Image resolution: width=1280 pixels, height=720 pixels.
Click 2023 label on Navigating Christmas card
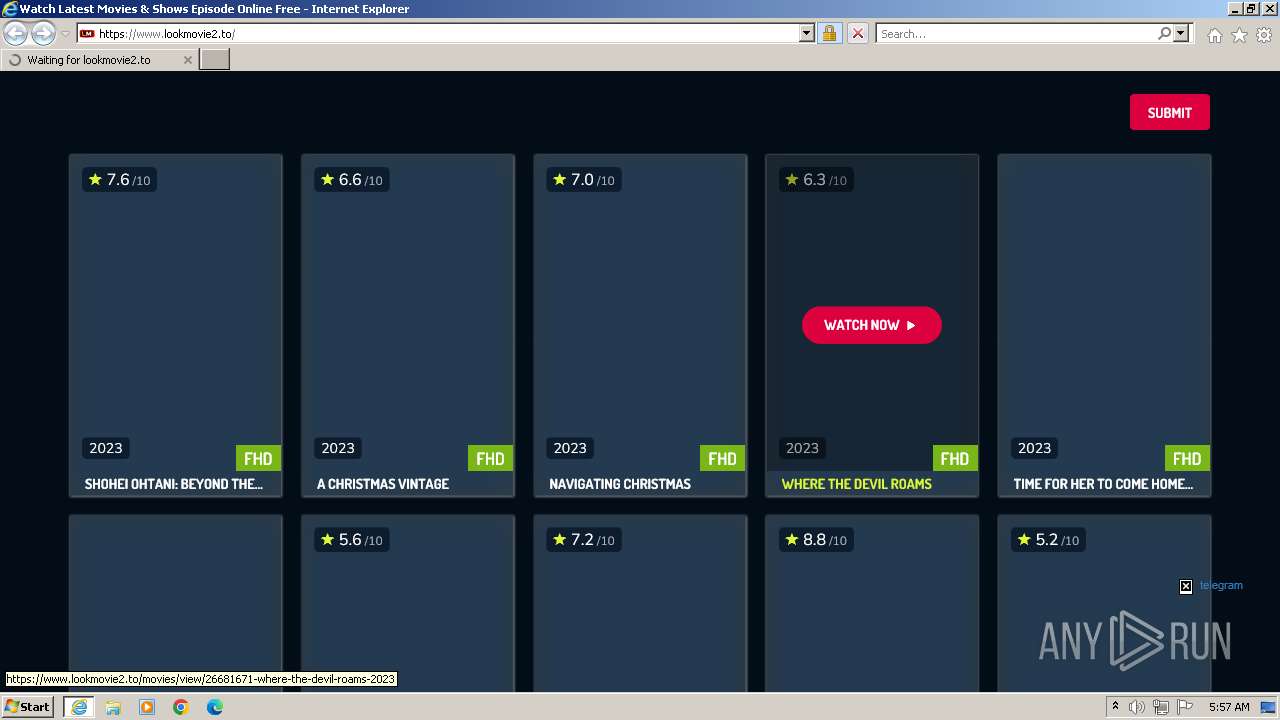[x=570, y=448]
